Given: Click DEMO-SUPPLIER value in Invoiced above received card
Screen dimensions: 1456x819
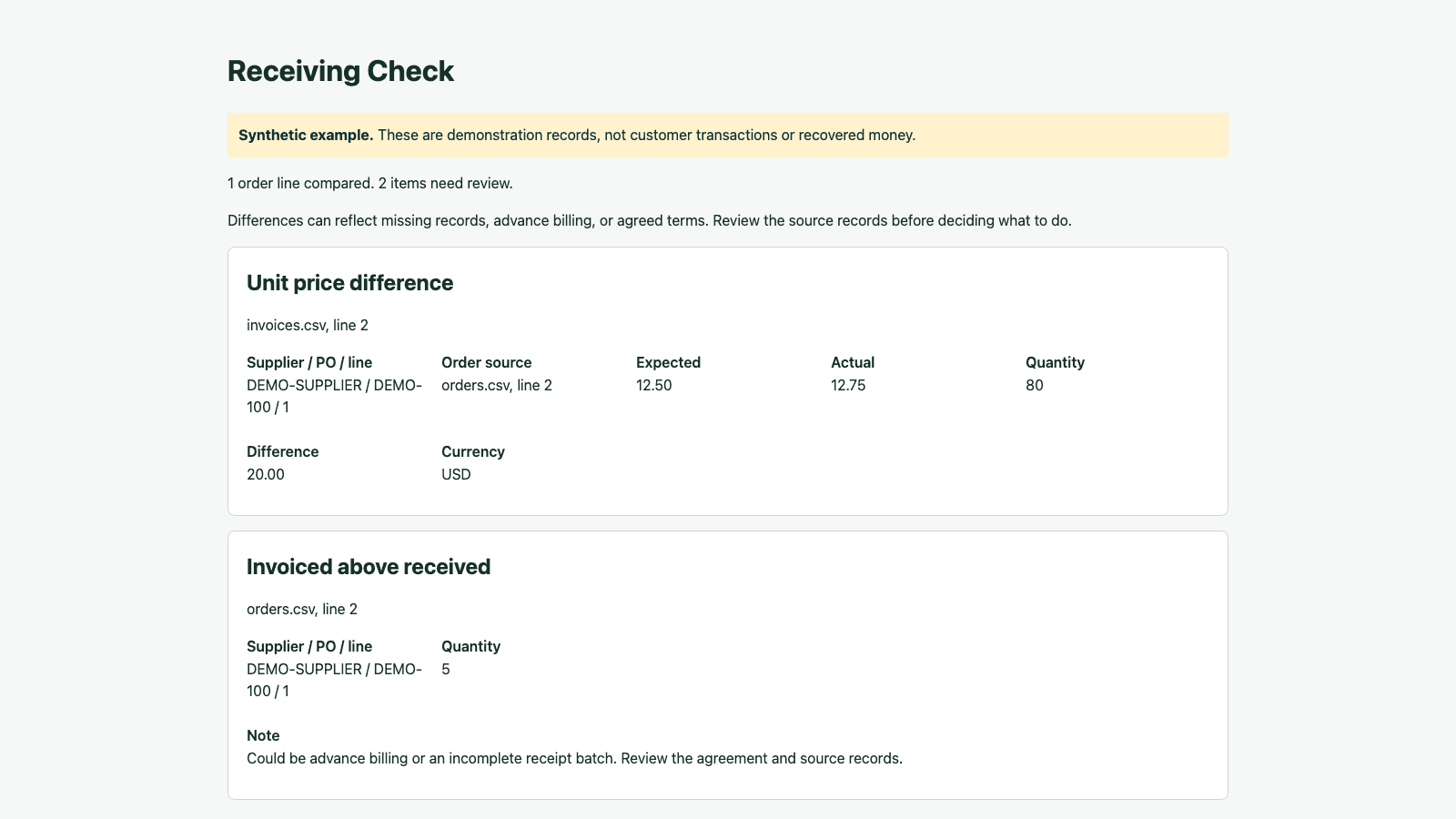Looking at the screenshot, I should (x=334, y=680).
